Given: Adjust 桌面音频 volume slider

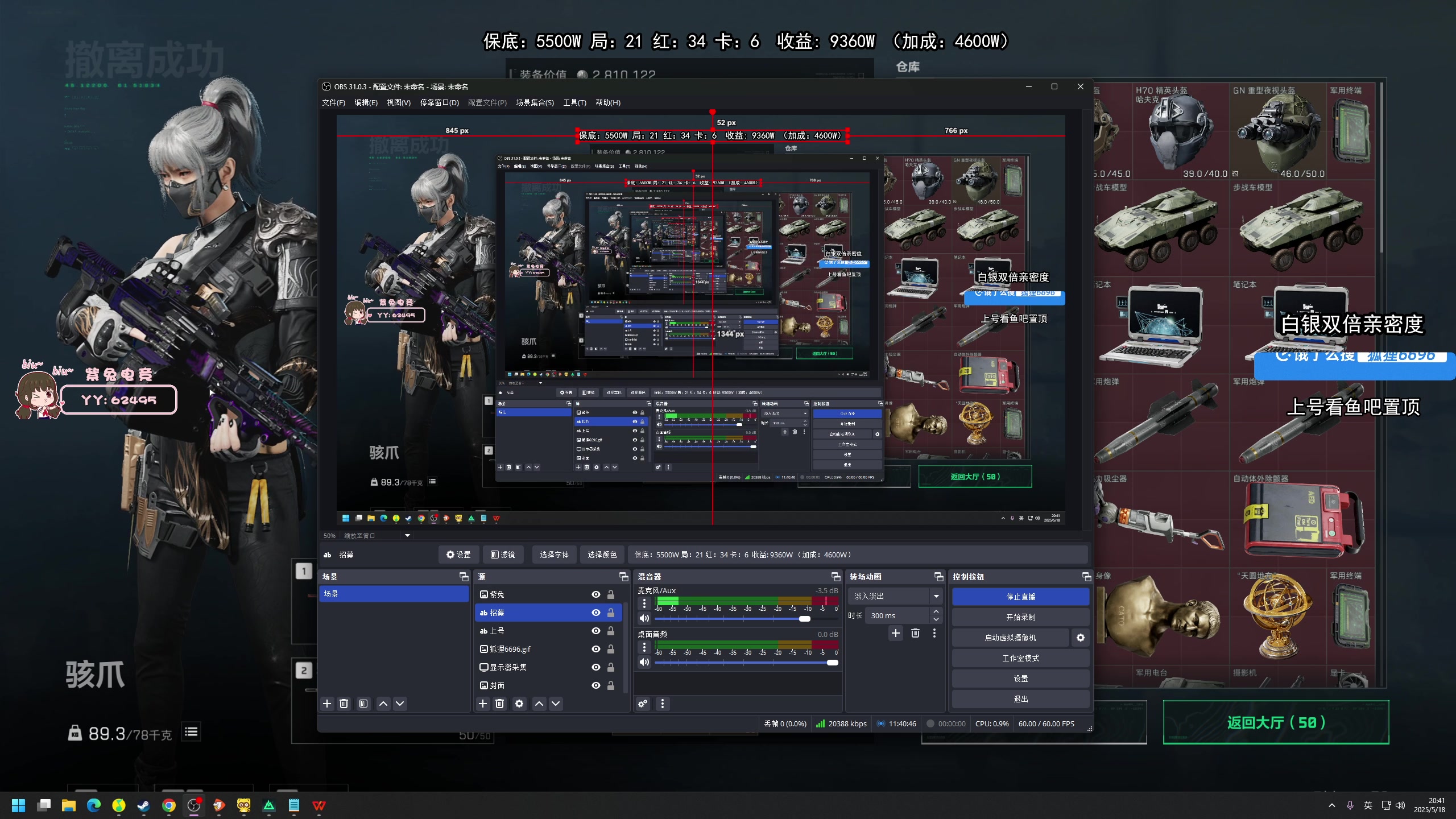Looking at the screenshot, I should click(x=747, y=663).
